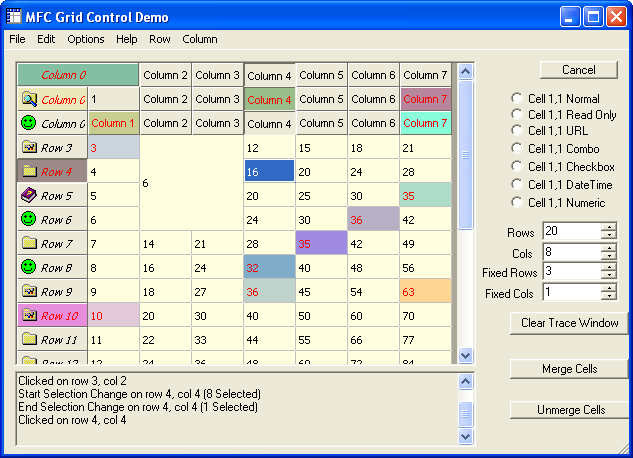This screenshot has width=633, height=458.
Task: Open the Column menu
Action: coord(199,39)
